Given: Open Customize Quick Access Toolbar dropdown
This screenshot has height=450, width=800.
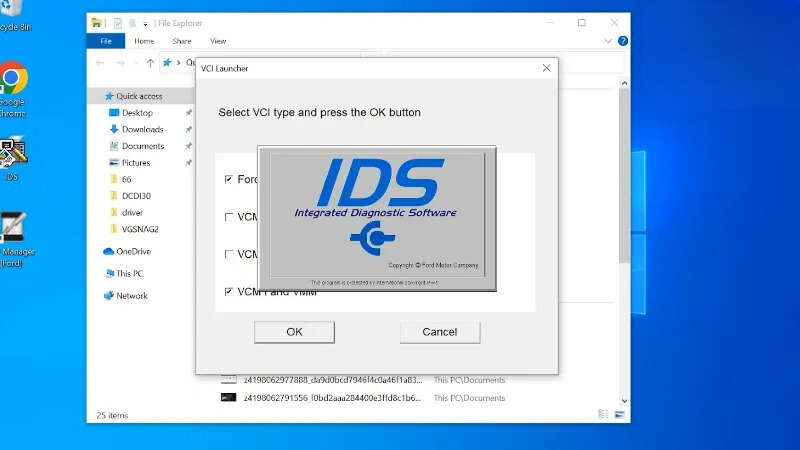Looking at the screenshot, I should click(x=145, y=23).
